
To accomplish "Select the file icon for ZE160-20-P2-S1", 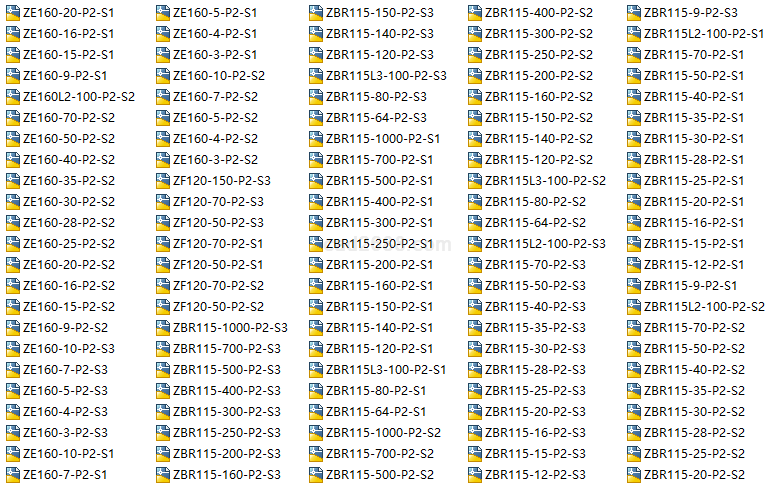I will [x=13, y=13].
